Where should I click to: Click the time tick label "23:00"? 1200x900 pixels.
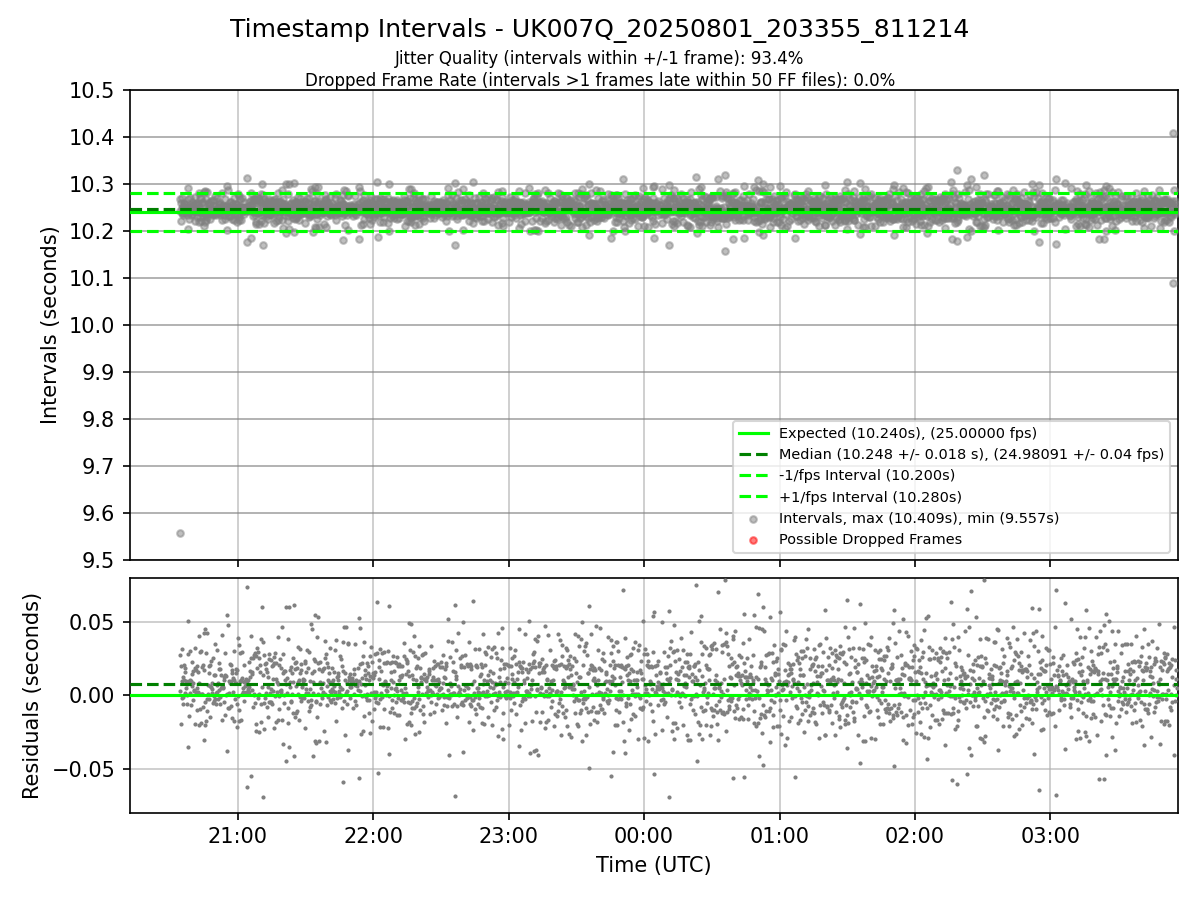[508, 834]
